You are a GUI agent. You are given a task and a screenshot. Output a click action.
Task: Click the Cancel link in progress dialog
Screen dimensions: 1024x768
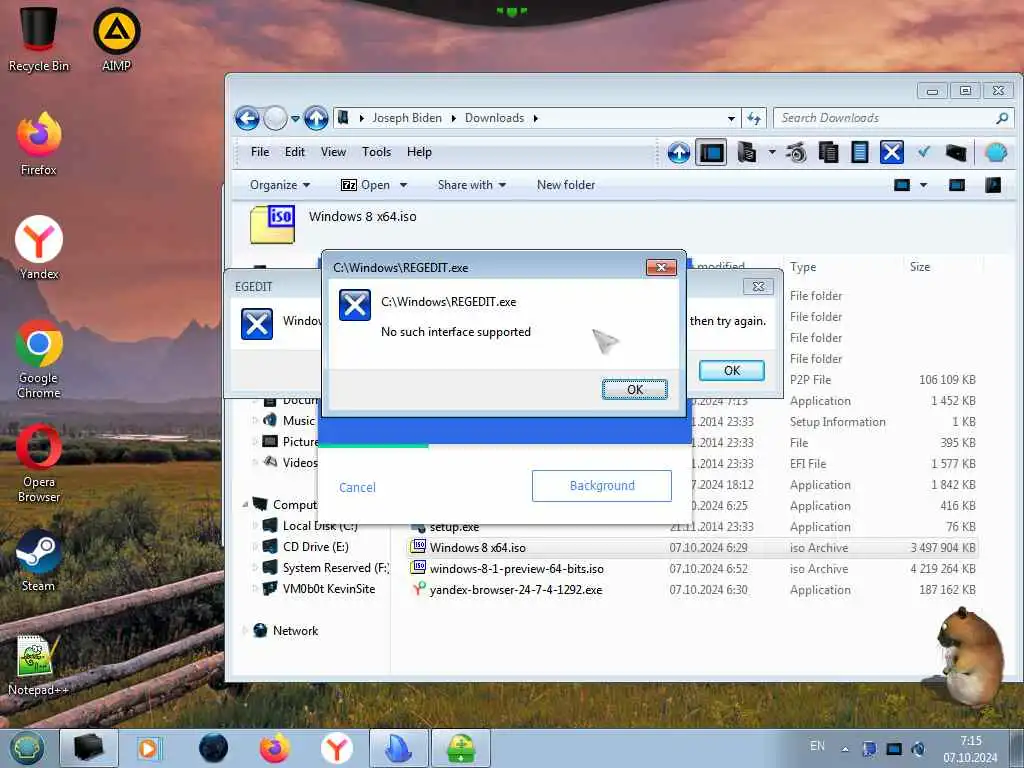click(357, 487)
